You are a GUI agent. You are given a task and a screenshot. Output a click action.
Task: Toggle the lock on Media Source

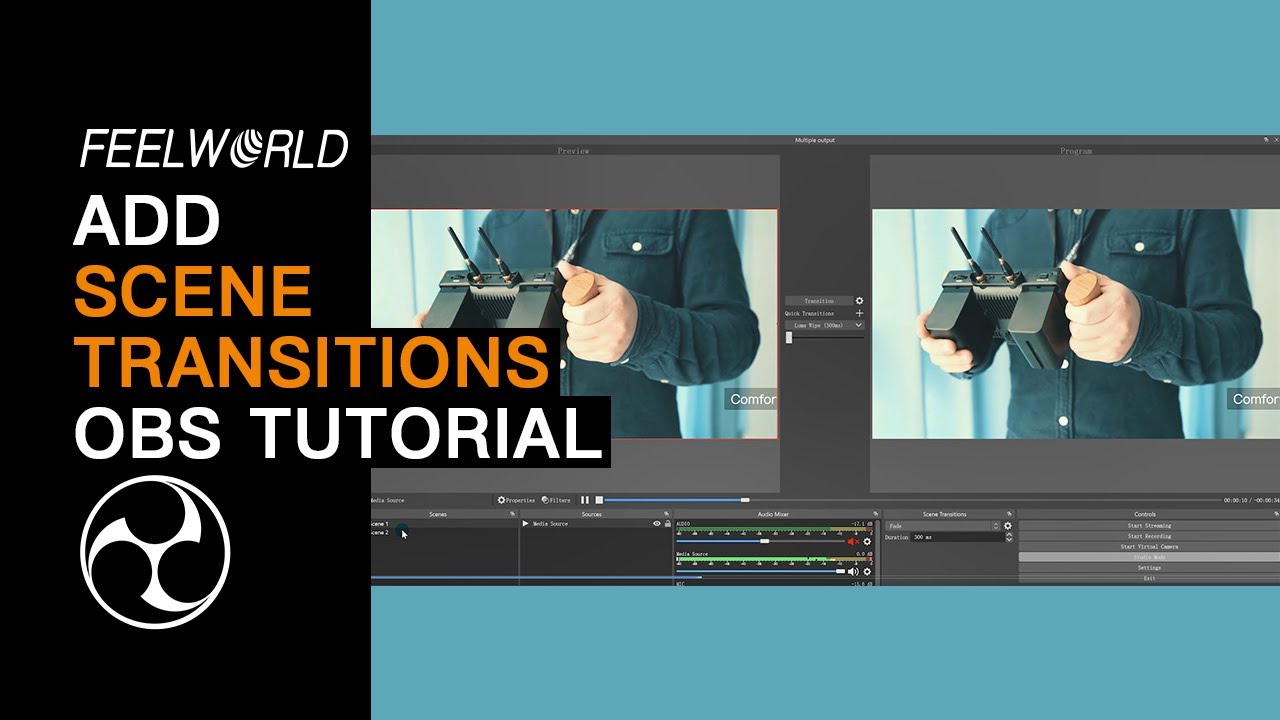pyautogui.click(x=668, y=524)
